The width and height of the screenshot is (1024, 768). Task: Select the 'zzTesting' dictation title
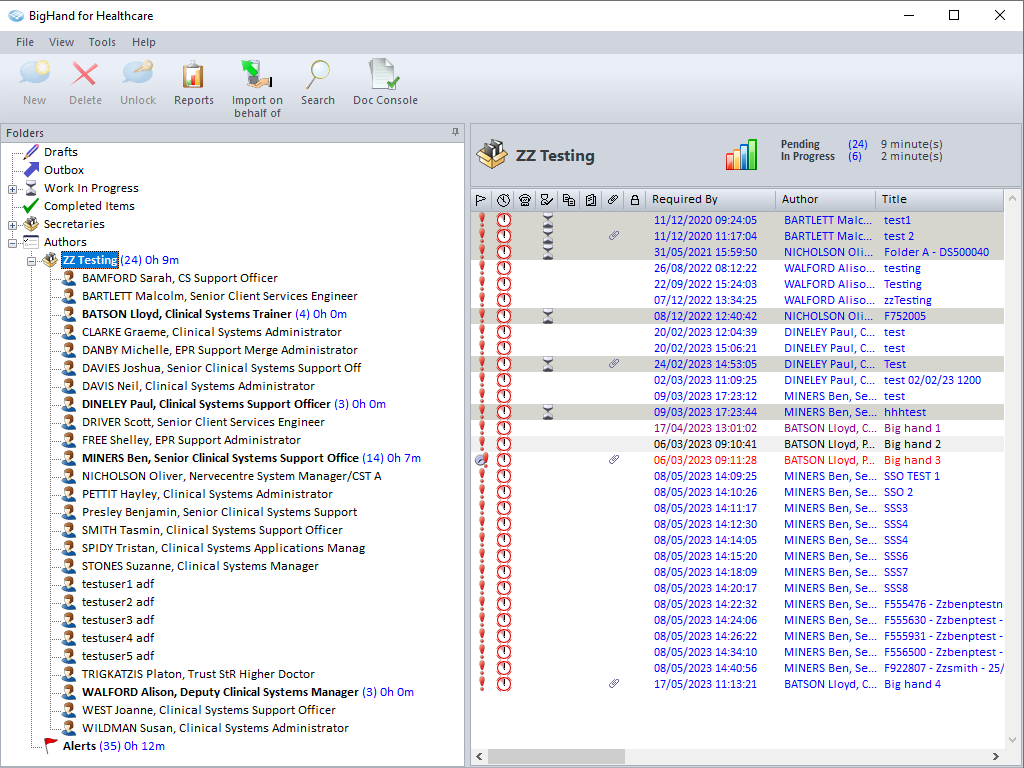pyautogui.click(x=907, y=300)
